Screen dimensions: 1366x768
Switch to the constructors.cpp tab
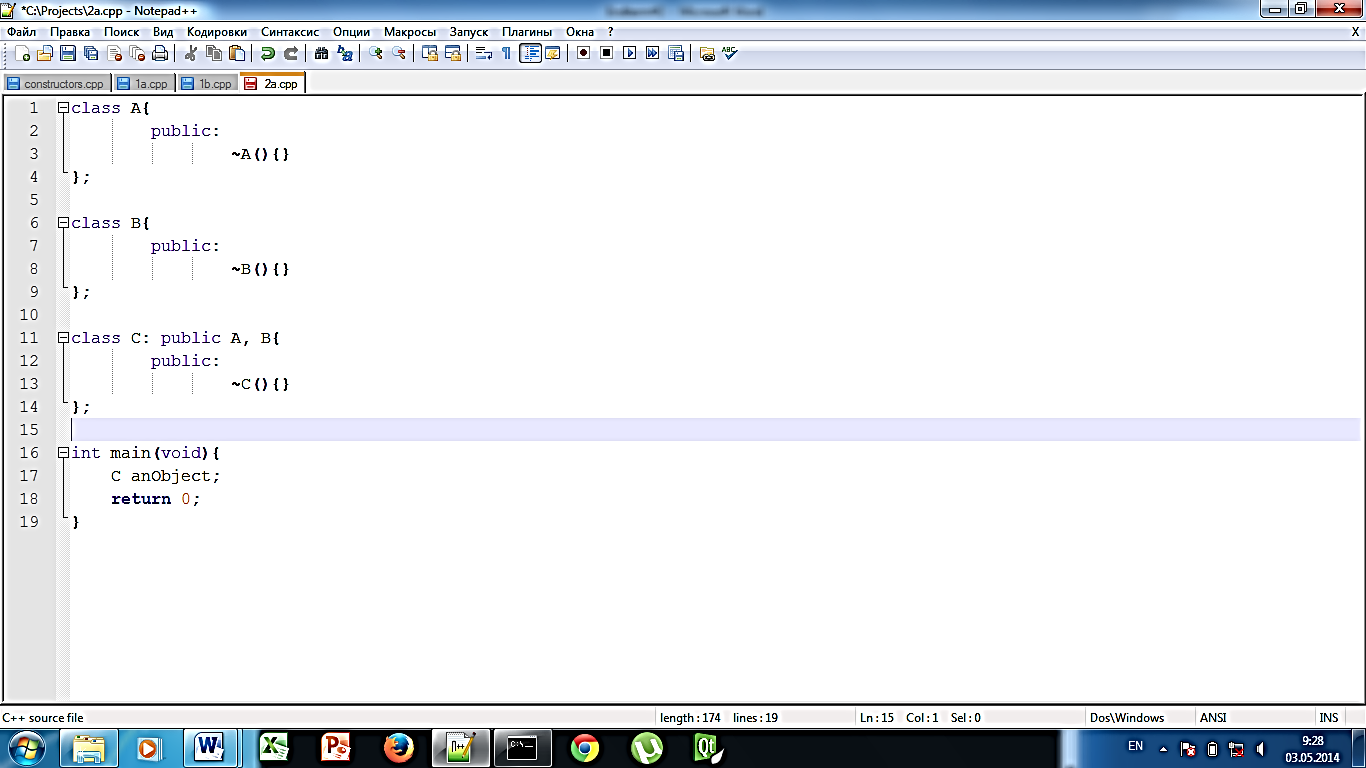56,84
